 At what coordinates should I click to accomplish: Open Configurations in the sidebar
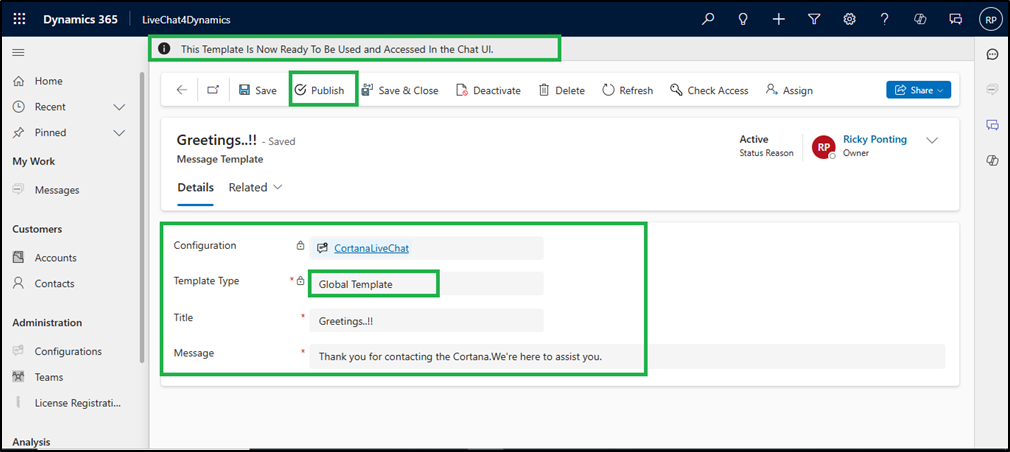[68, 351]
